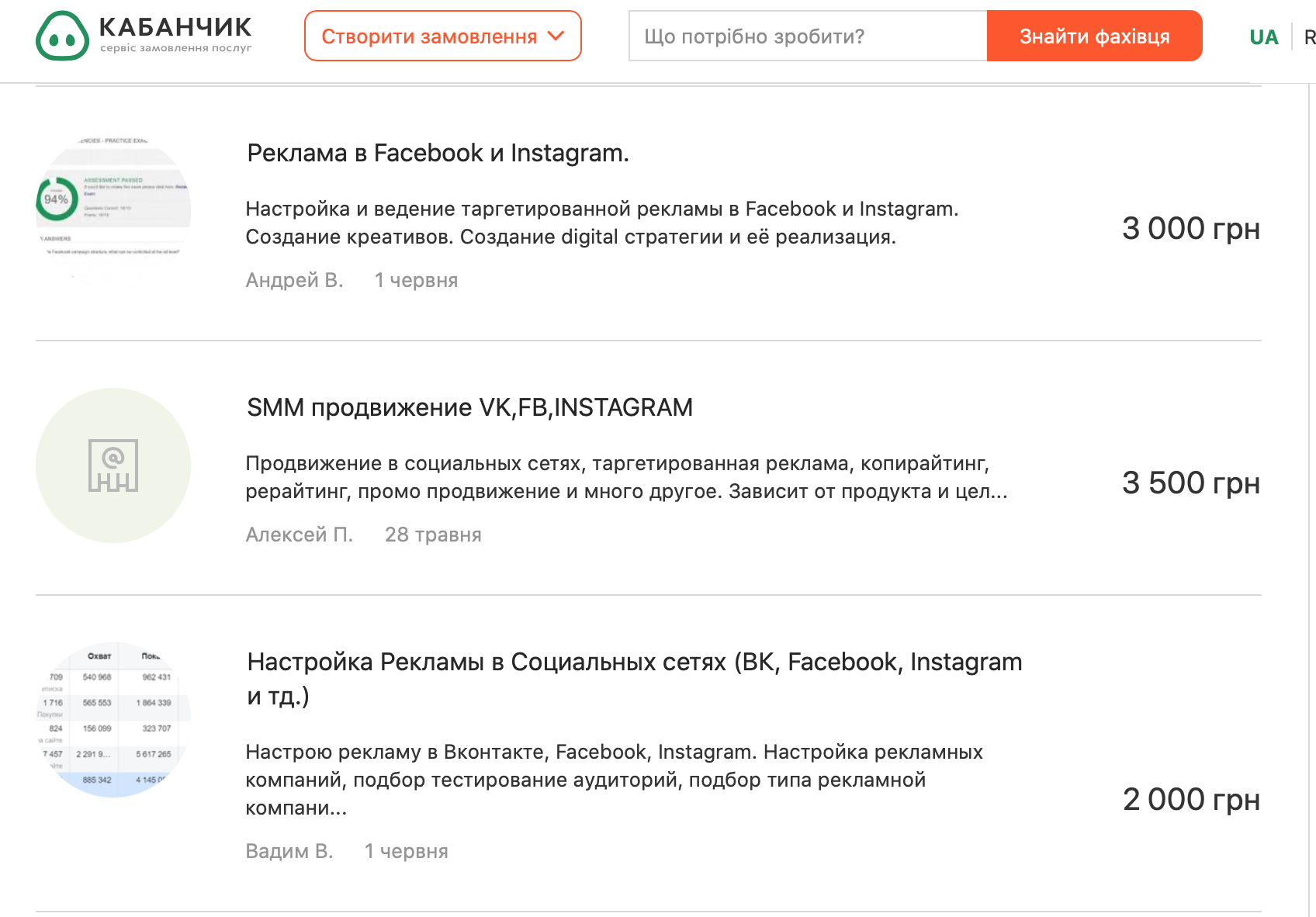This screenshot has height=917, width=1316.
Task: Click the placeholder avatar icon for Алексей П.
Action: tap(113, 465)
